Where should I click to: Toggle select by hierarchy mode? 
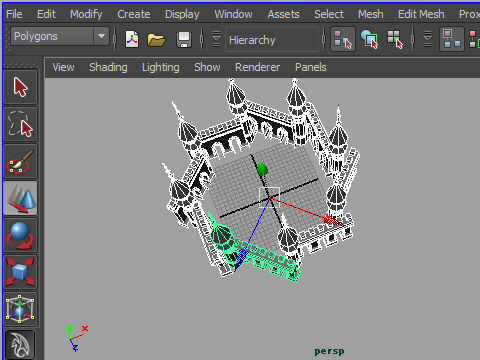tap(343, 39)
